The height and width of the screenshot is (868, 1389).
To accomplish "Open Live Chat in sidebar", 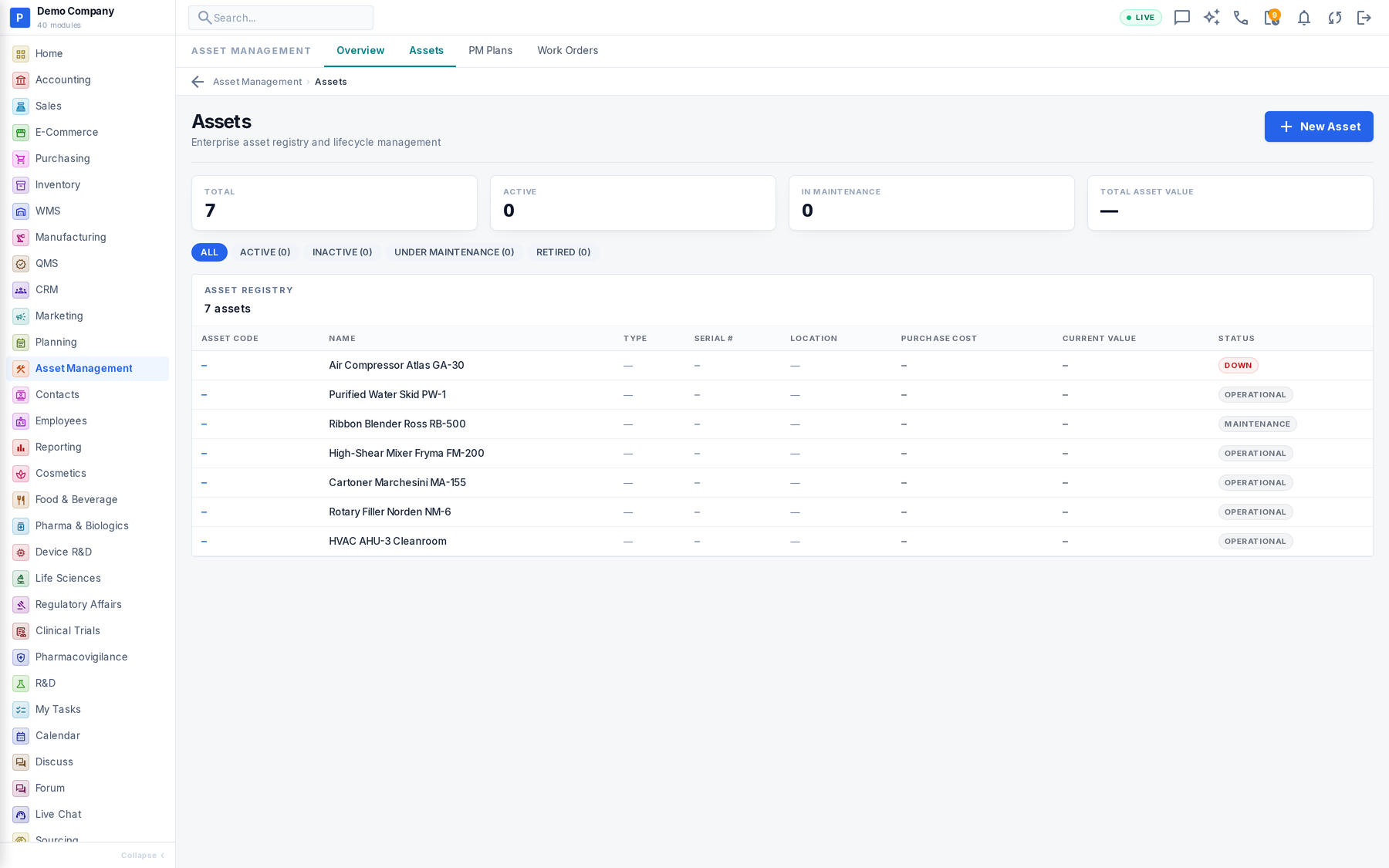I will click(x=87, y=814).
